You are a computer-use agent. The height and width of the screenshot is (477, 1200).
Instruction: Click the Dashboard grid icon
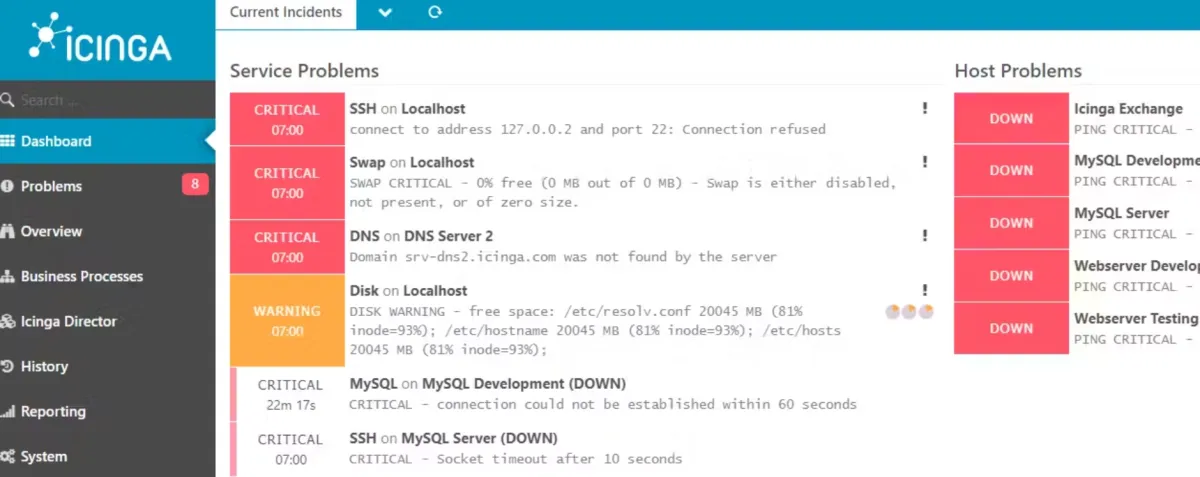(x=7, y=141)
